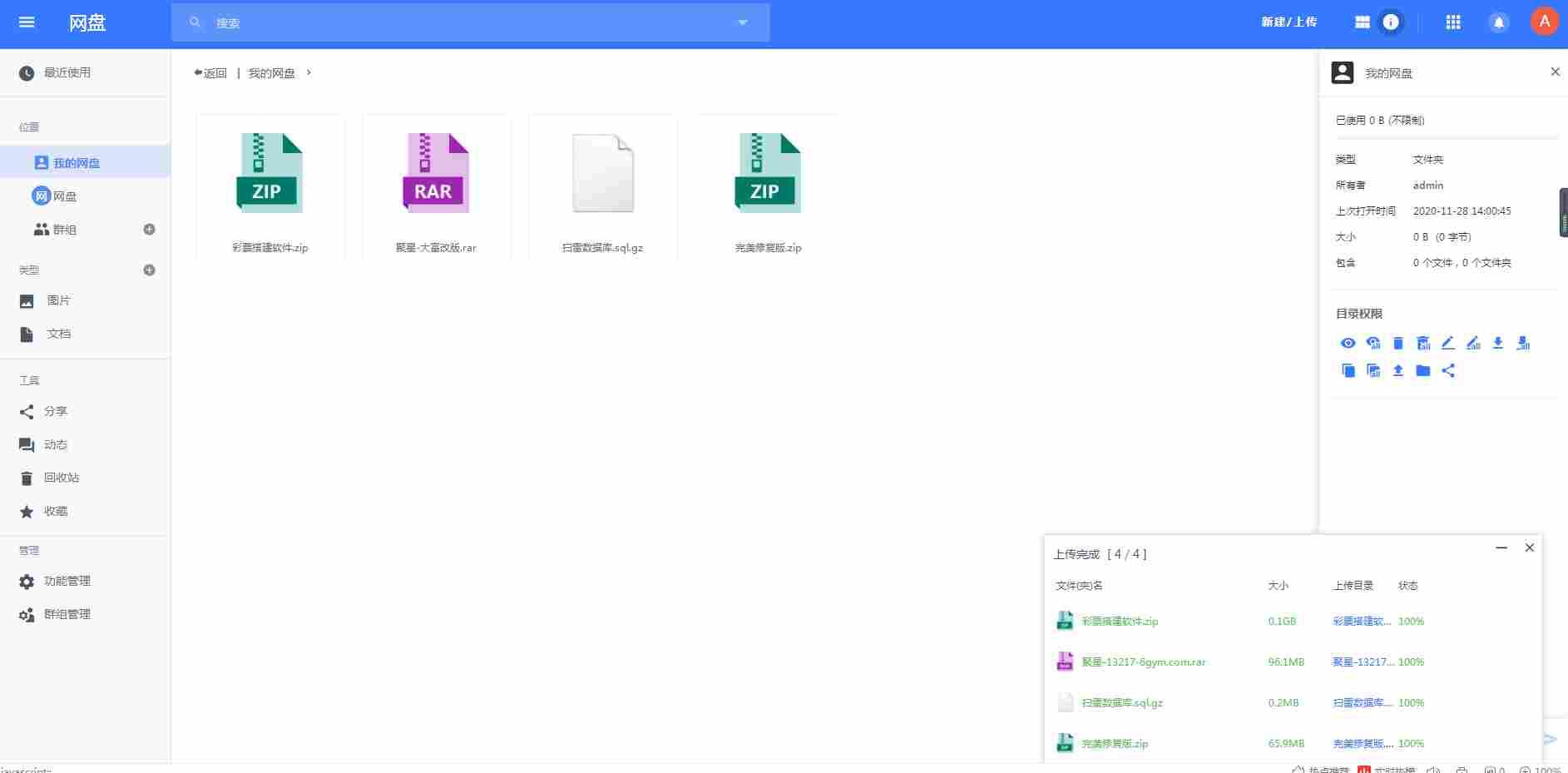Click the eye-with-bars view permission icon
The image size is (1568, 773).
coord(1373,343)
